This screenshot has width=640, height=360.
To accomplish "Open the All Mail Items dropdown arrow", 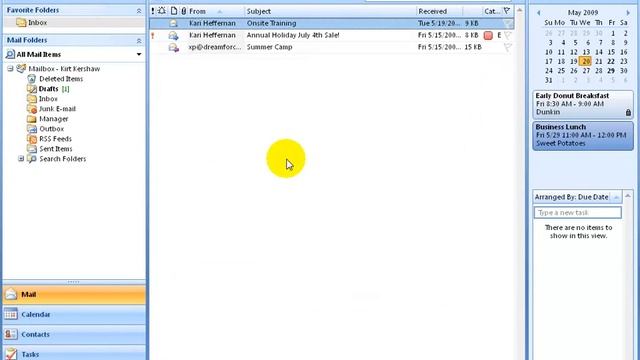I will 139,54.
